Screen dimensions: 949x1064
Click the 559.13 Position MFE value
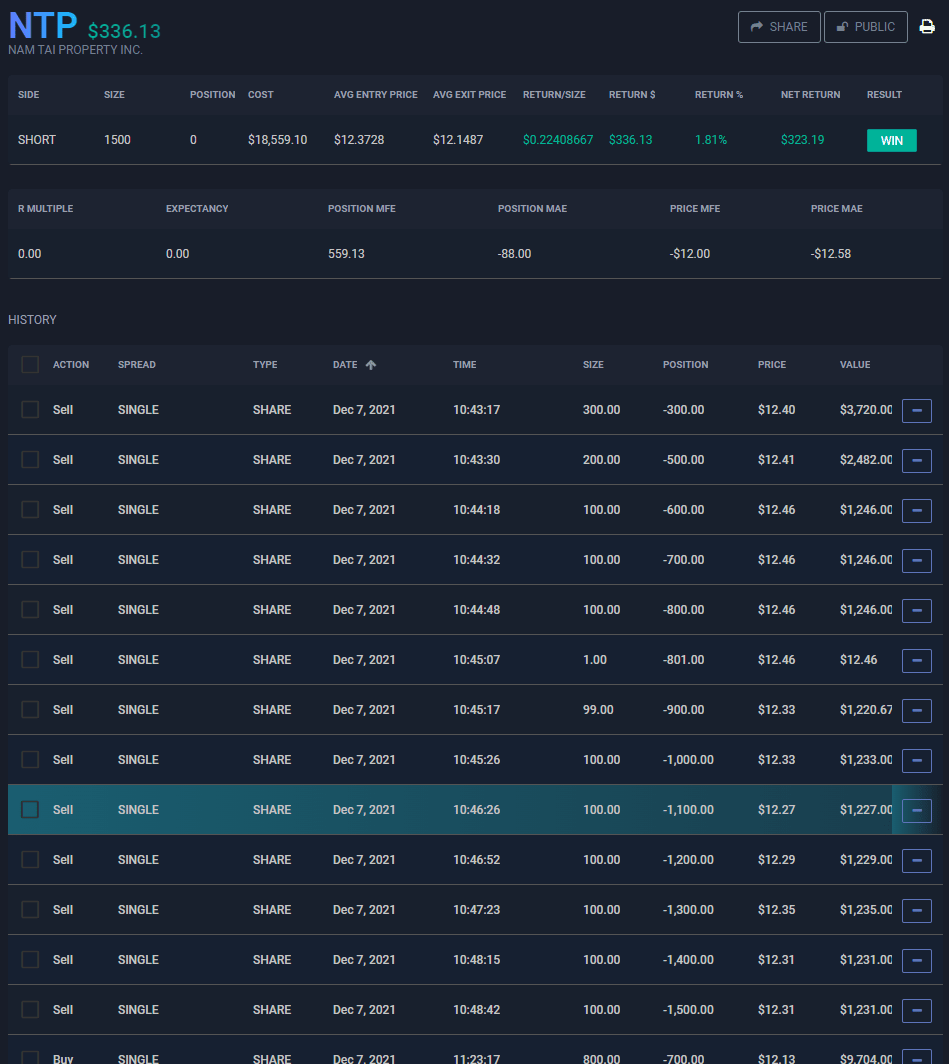[x=346, y=254]
